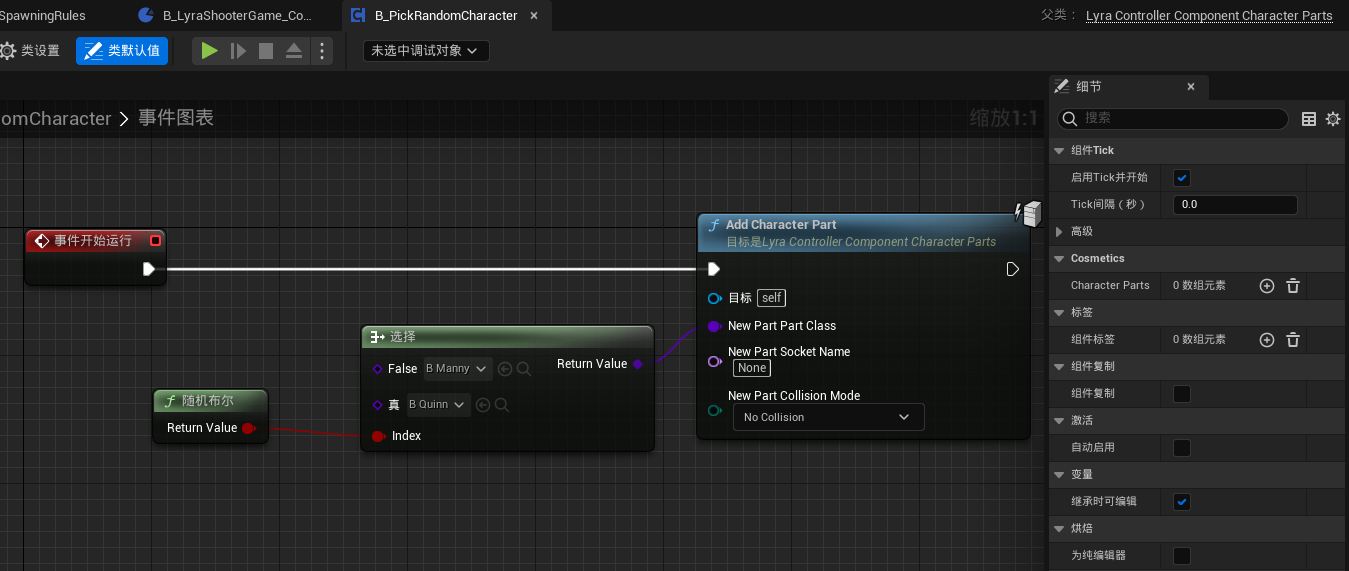
Task: Open details panel settings gear
Action: tap(1333, 119)
